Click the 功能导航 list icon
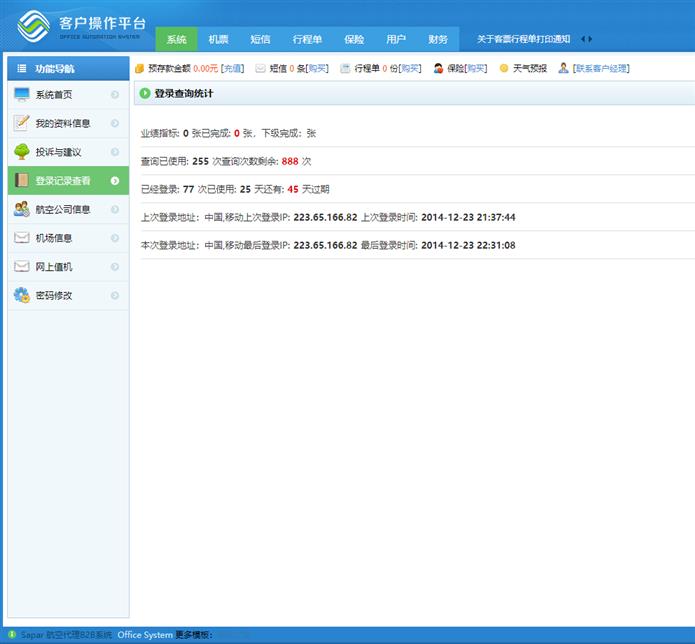 (21, 68)
